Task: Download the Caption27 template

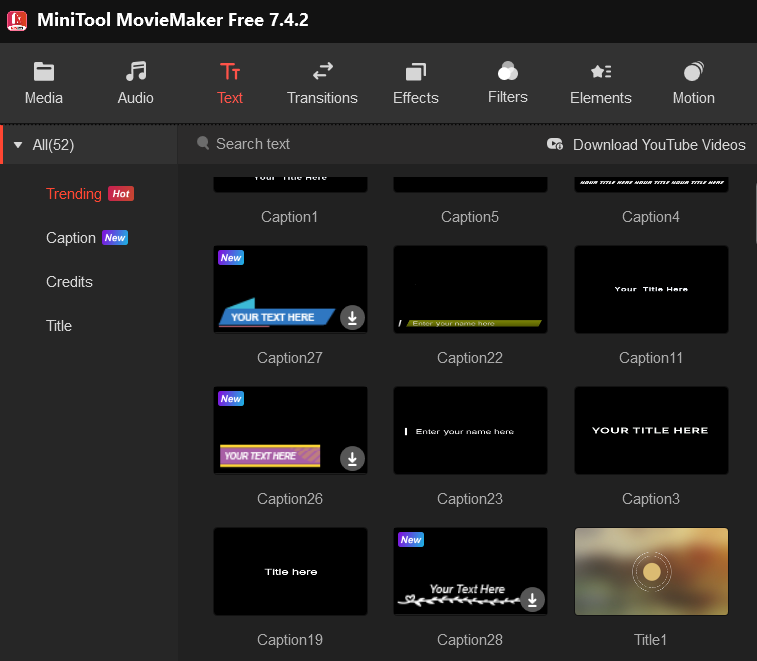Action: (352, 318)
